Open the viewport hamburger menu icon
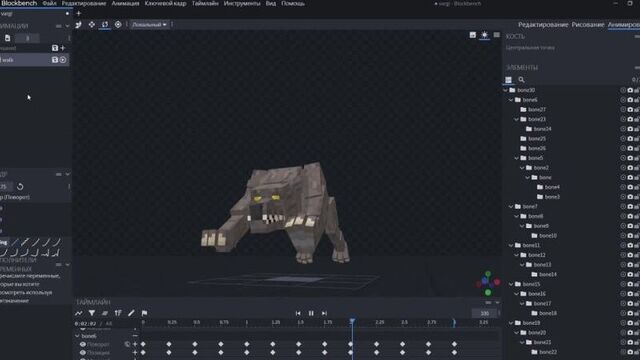This screenshot has width=640, height=360. point(497,35)
